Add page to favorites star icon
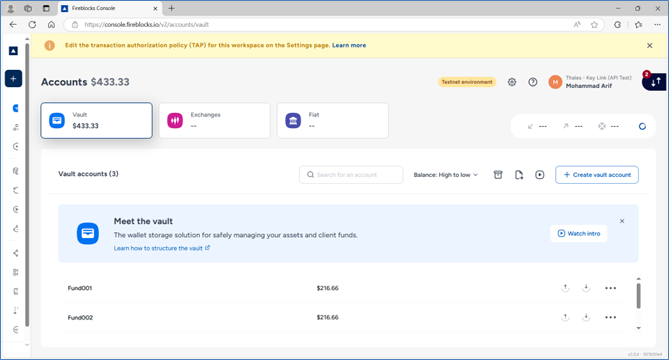This screenshot has width=669, height=360. click(x=594, y=25)
